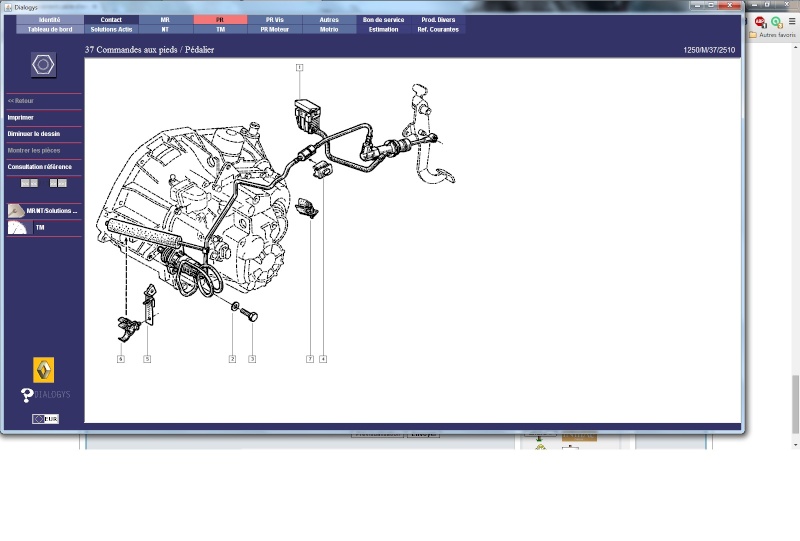Select the TM tab in top menu

coord(220,30)
